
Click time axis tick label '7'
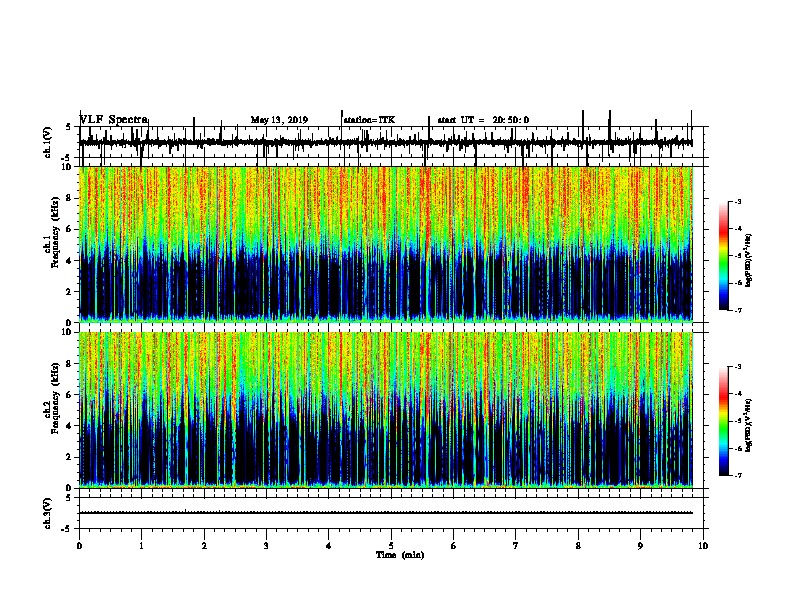click(516, 546)
